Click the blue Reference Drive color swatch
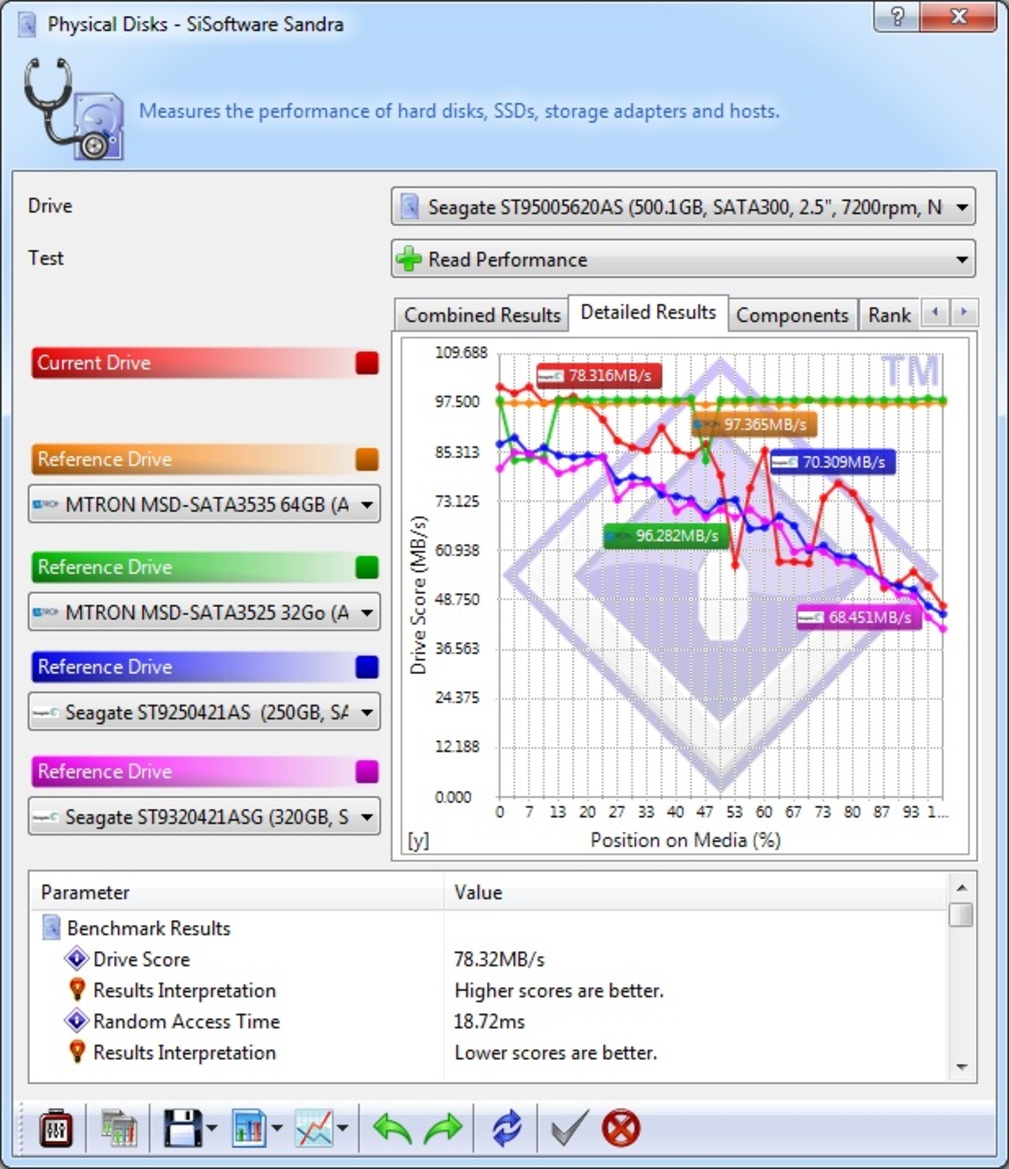The width and height of the screenshot is (1009, 1169). [367, 667]
